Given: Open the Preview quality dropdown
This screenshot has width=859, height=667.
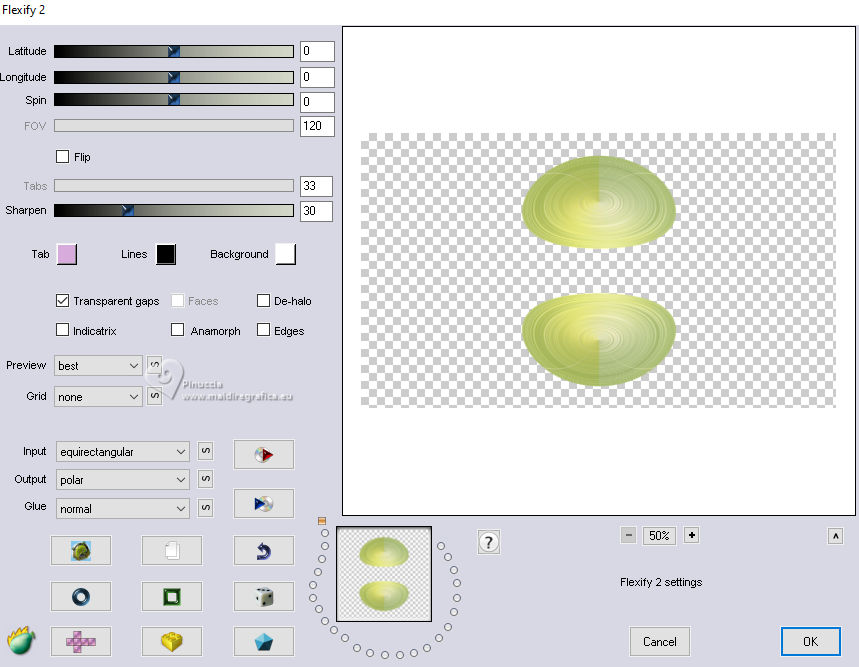Looking at the screenshot, I should tap(99, 365).
